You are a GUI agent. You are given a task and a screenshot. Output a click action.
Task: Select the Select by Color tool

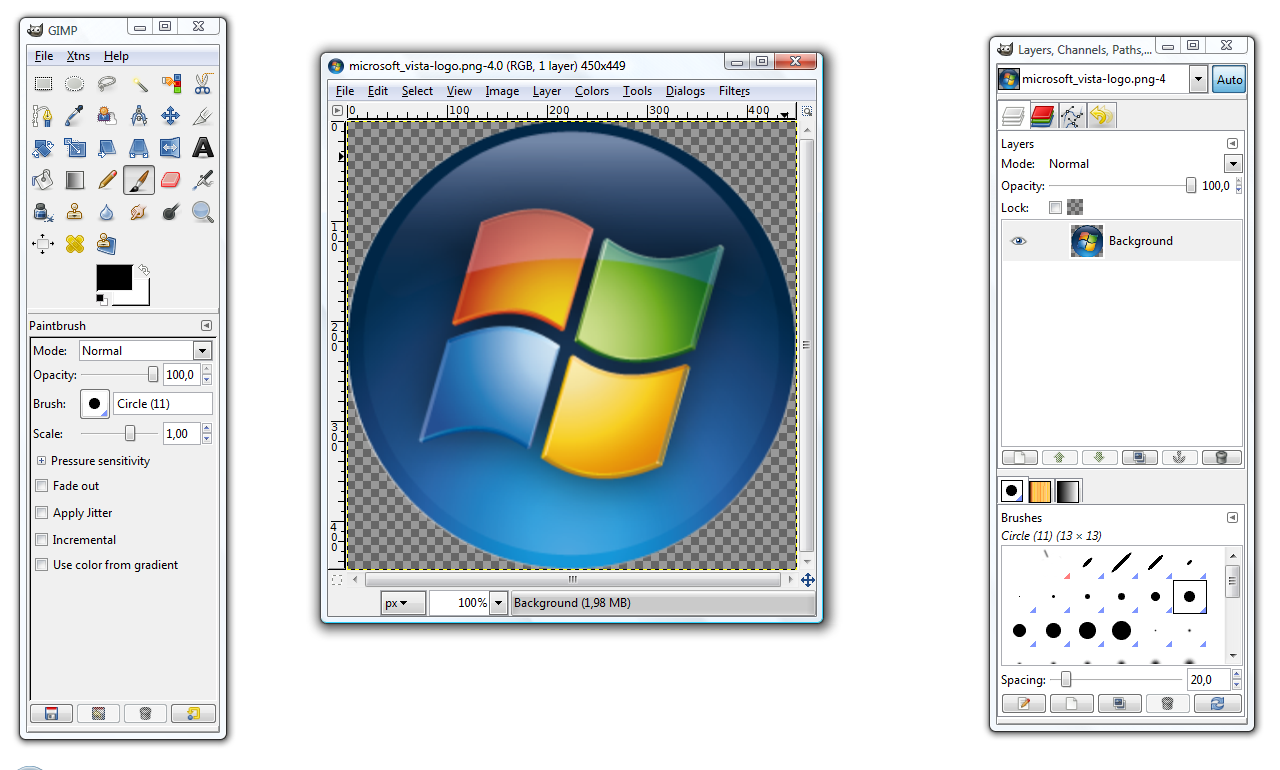[171, 84]
